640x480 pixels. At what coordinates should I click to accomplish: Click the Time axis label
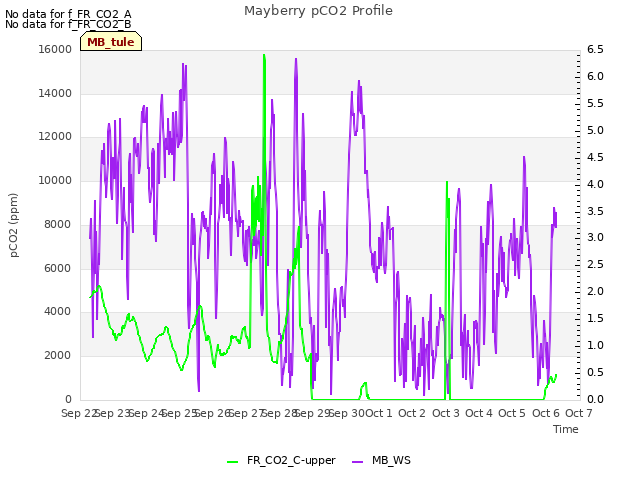[566, 429]
